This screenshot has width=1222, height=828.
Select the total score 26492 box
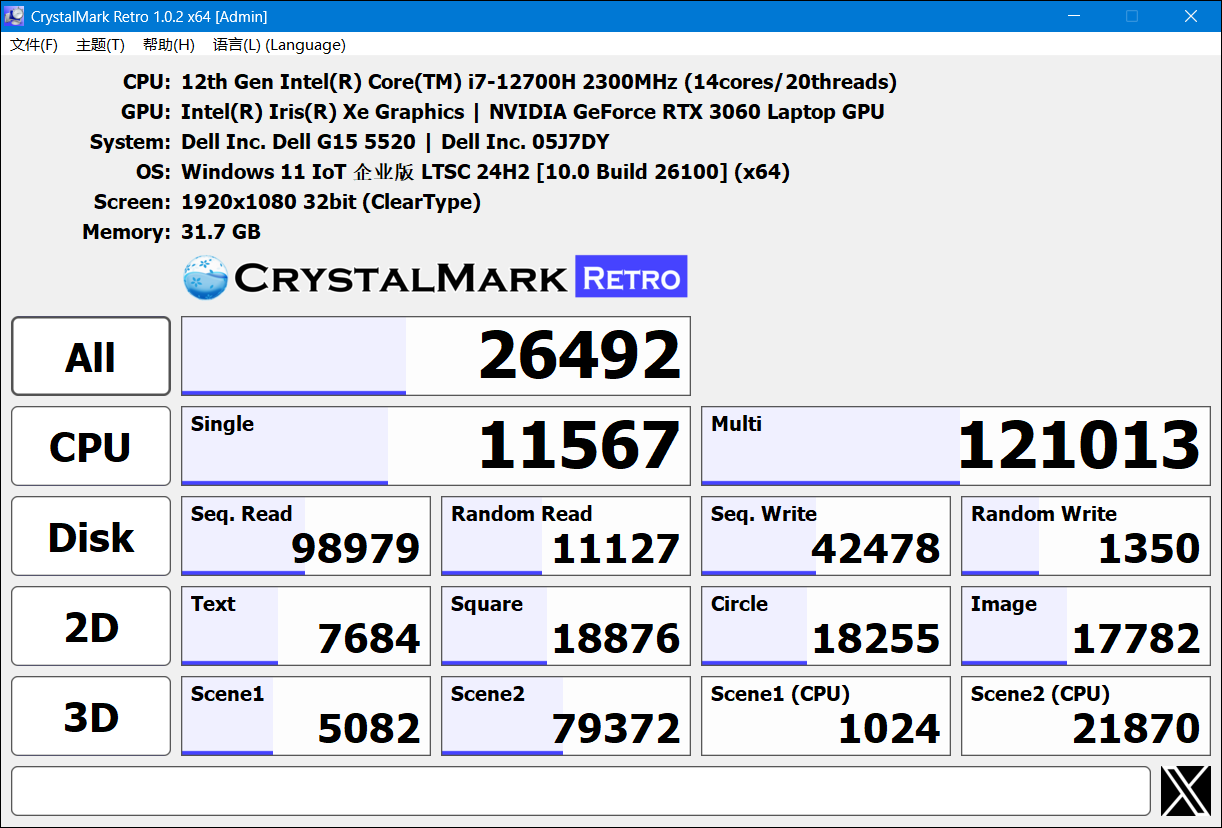tap(436, 356)
